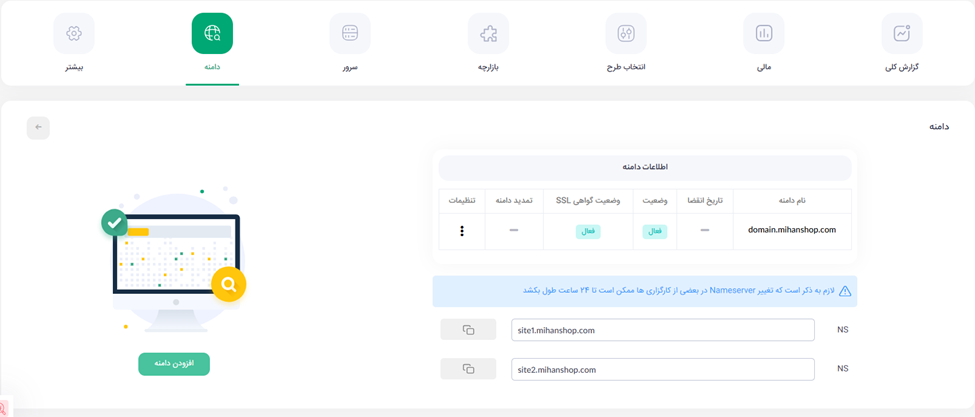This screenshot has width=975, height=417.
Task: Click the اطلاعات دامنه section title
Action: (645, 167)
